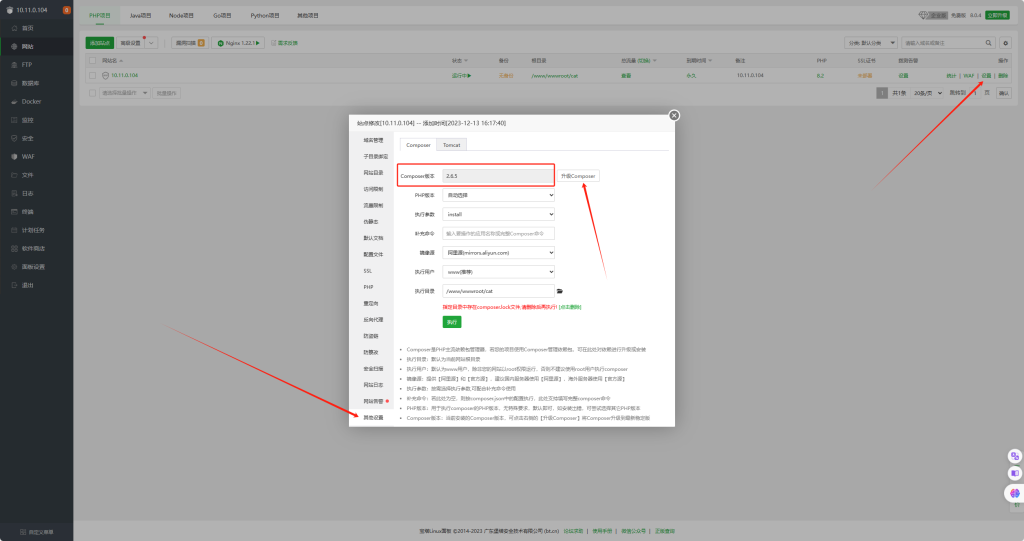Click the 升级Composer button

tap(578, 176)
